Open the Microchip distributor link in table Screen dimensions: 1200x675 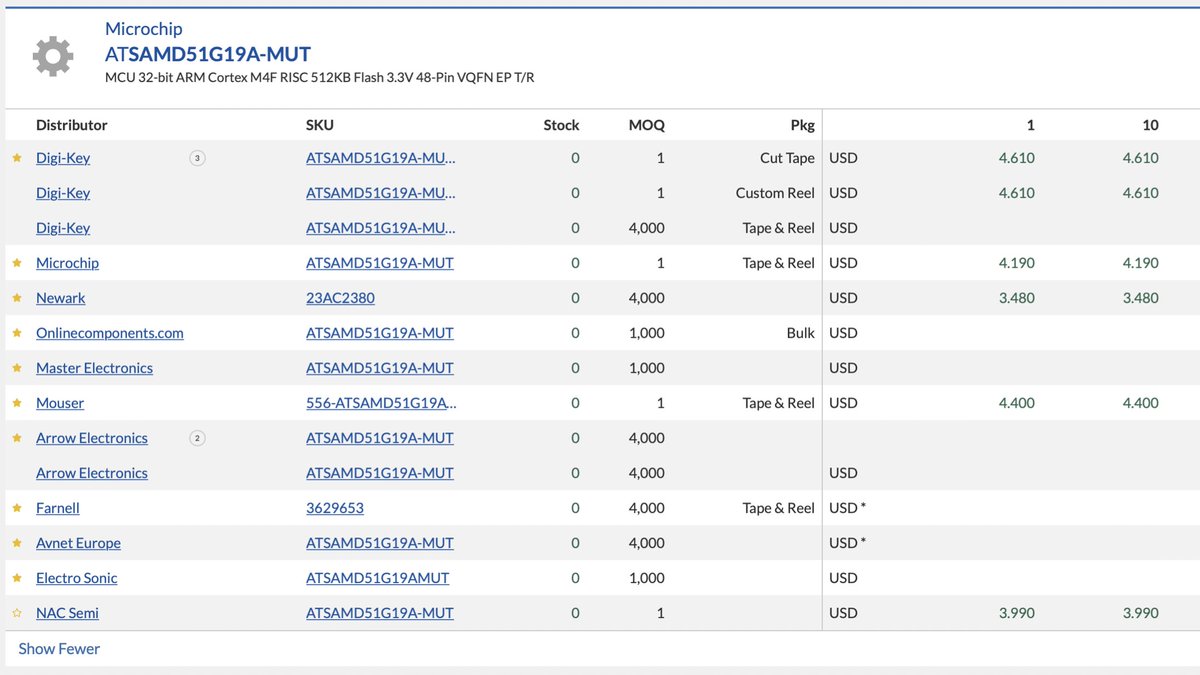point(67,263)
